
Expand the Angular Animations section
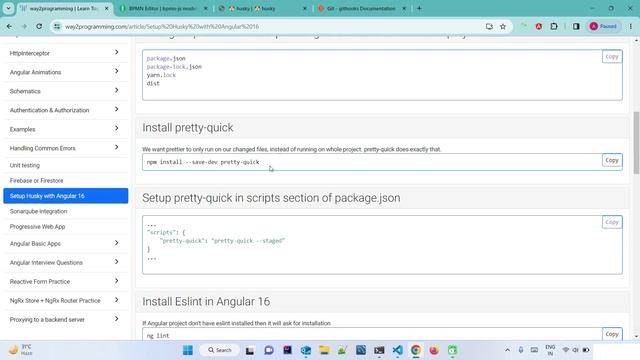(x=65, y=72)
